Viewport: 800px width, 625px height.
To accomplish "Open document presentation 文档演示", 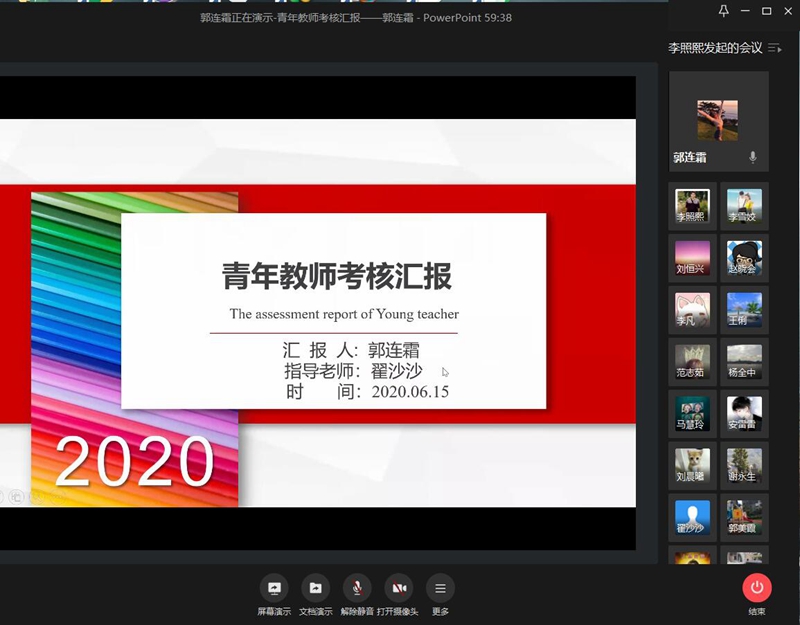I will (x=315, y=589).
